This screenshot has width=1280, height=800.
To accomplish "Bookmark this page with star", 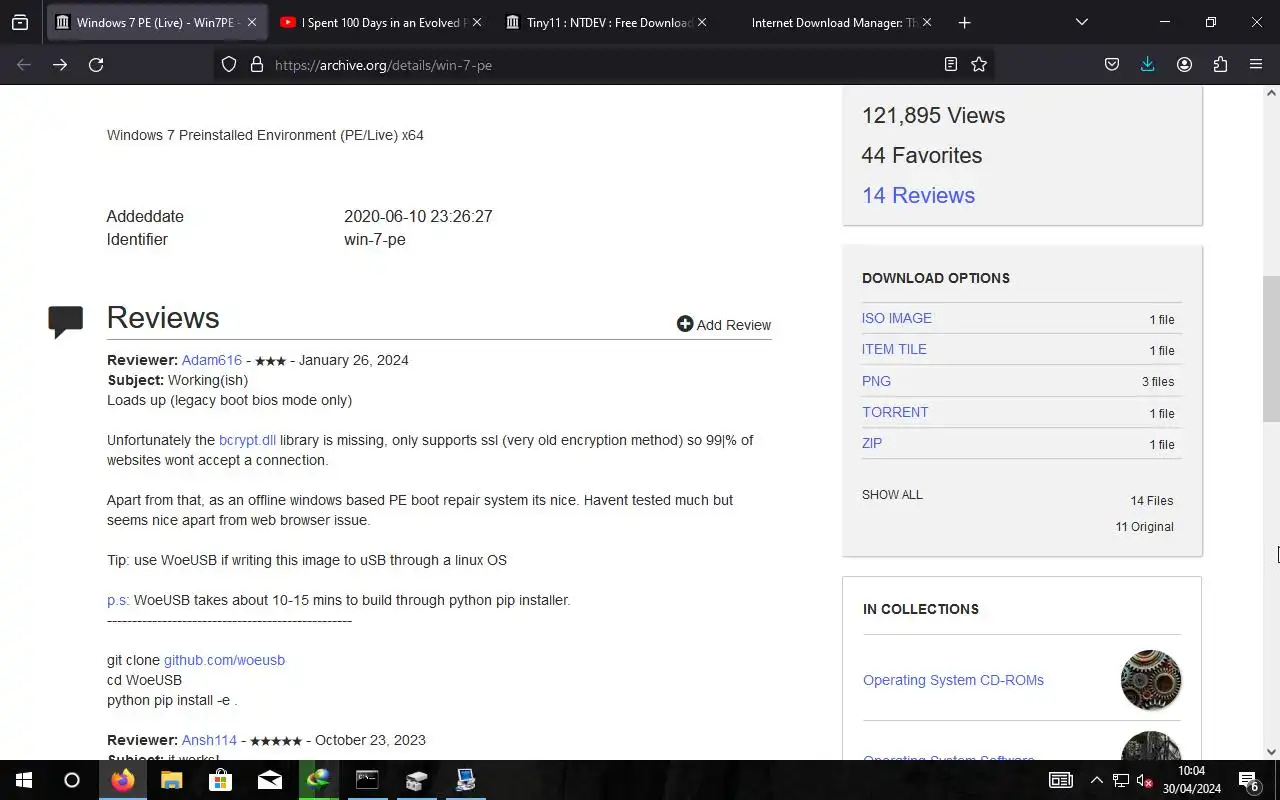I will tap(979, 64).
